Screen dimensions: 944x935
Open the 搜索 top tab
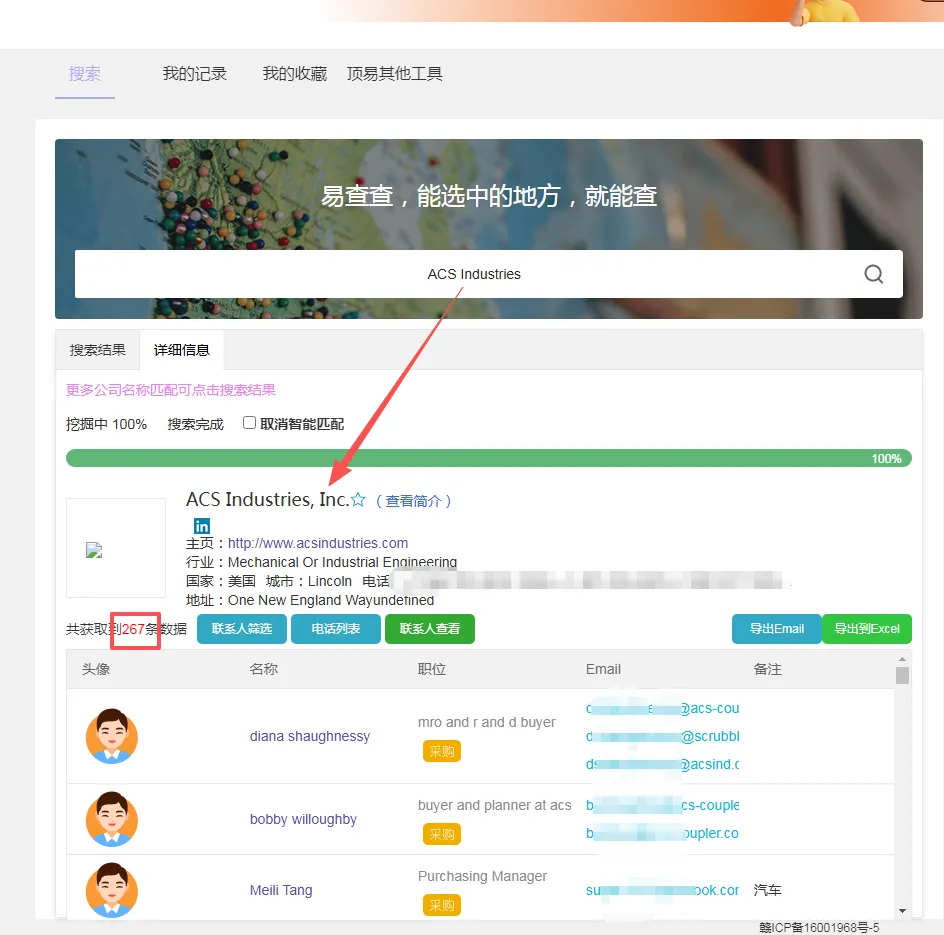tap(84, 73)
